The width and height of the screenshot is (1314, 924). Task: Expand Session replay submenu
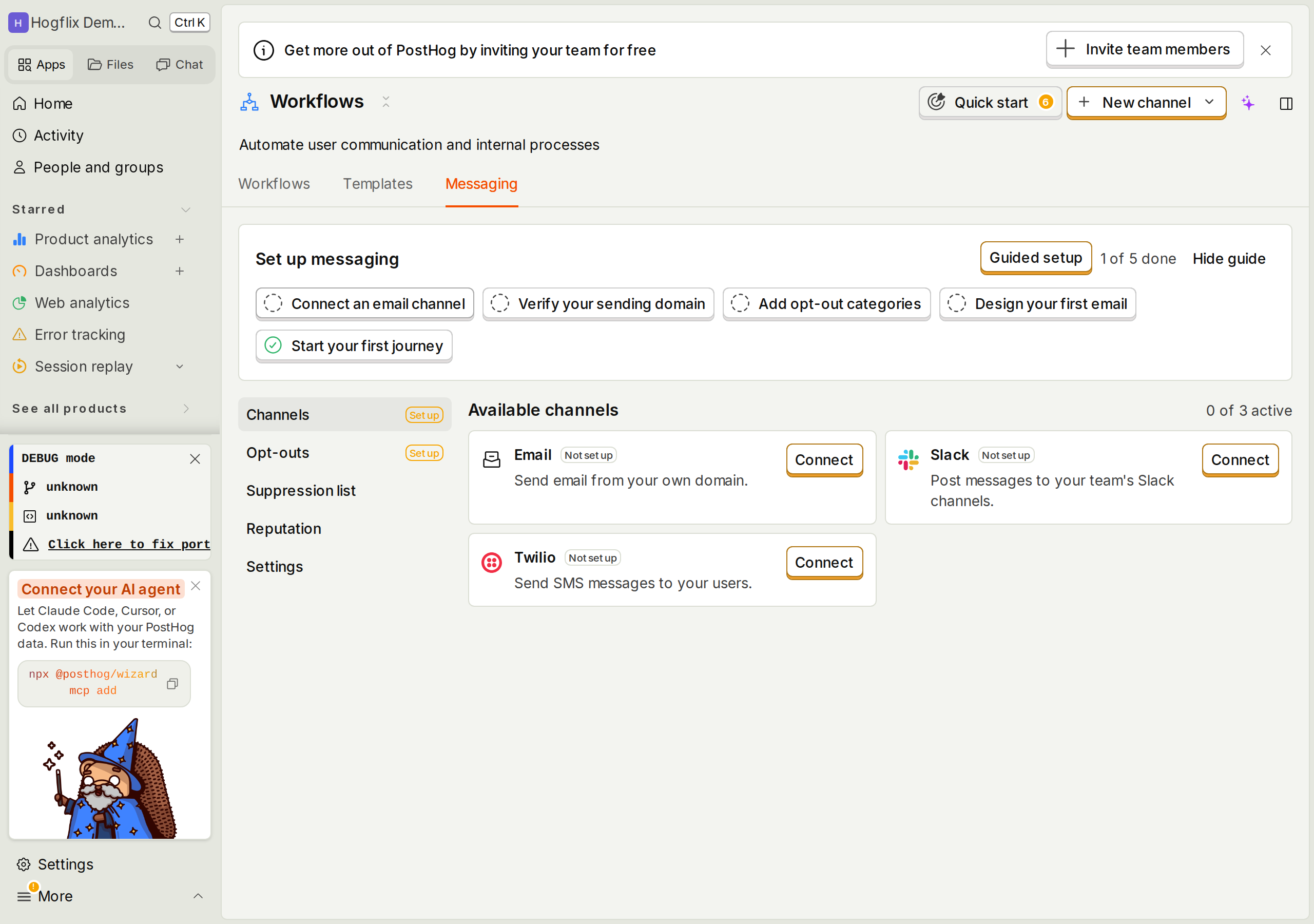pos(180,367)
